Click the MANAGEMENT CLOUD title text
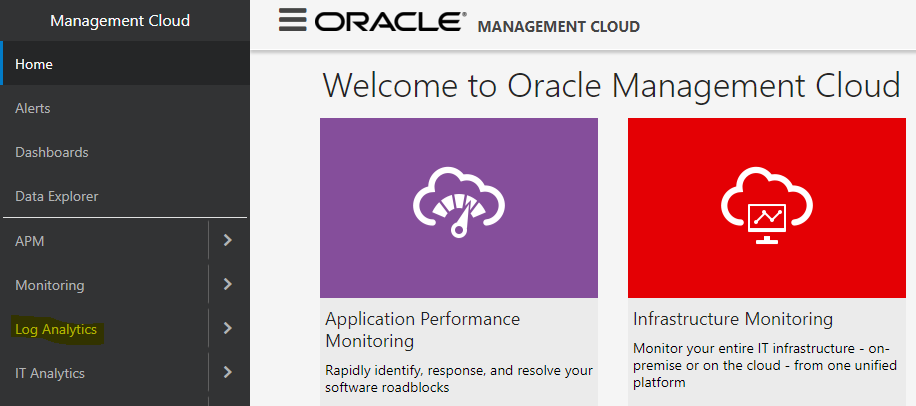Viewport: 916px width, 406px height. coord(558,26)
